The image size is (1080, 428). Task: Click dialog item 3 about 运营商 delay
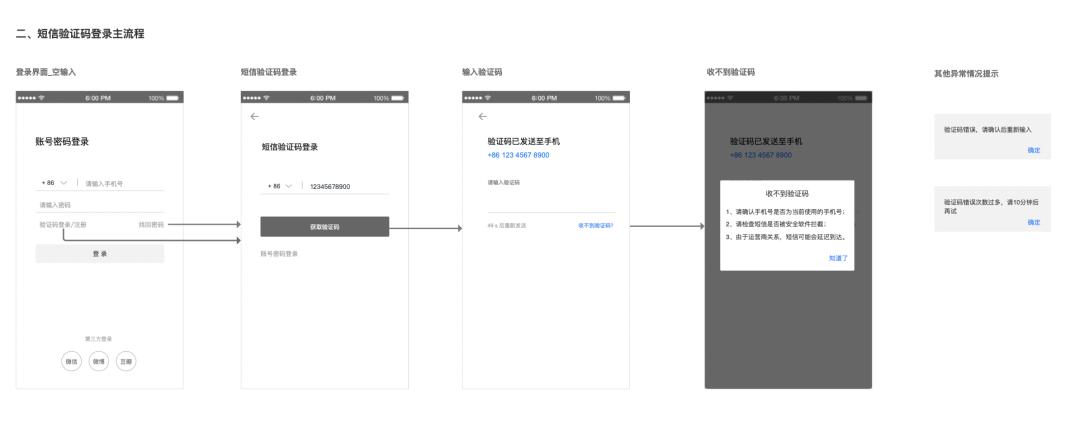(x=785, y=236)
